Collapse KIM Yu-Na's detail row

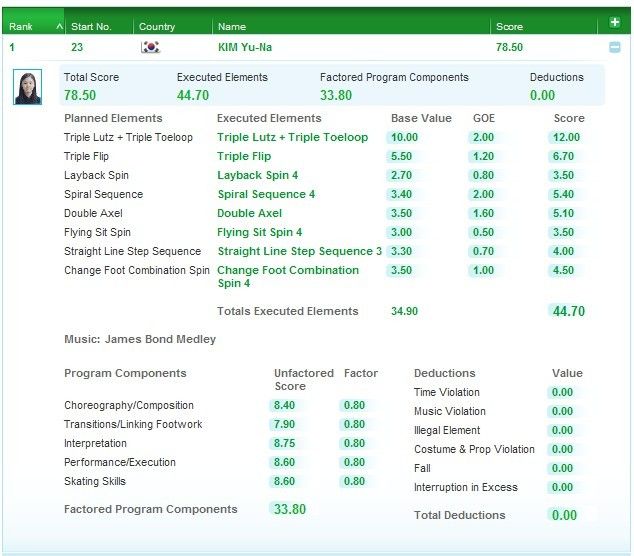[x=615, y=47]
